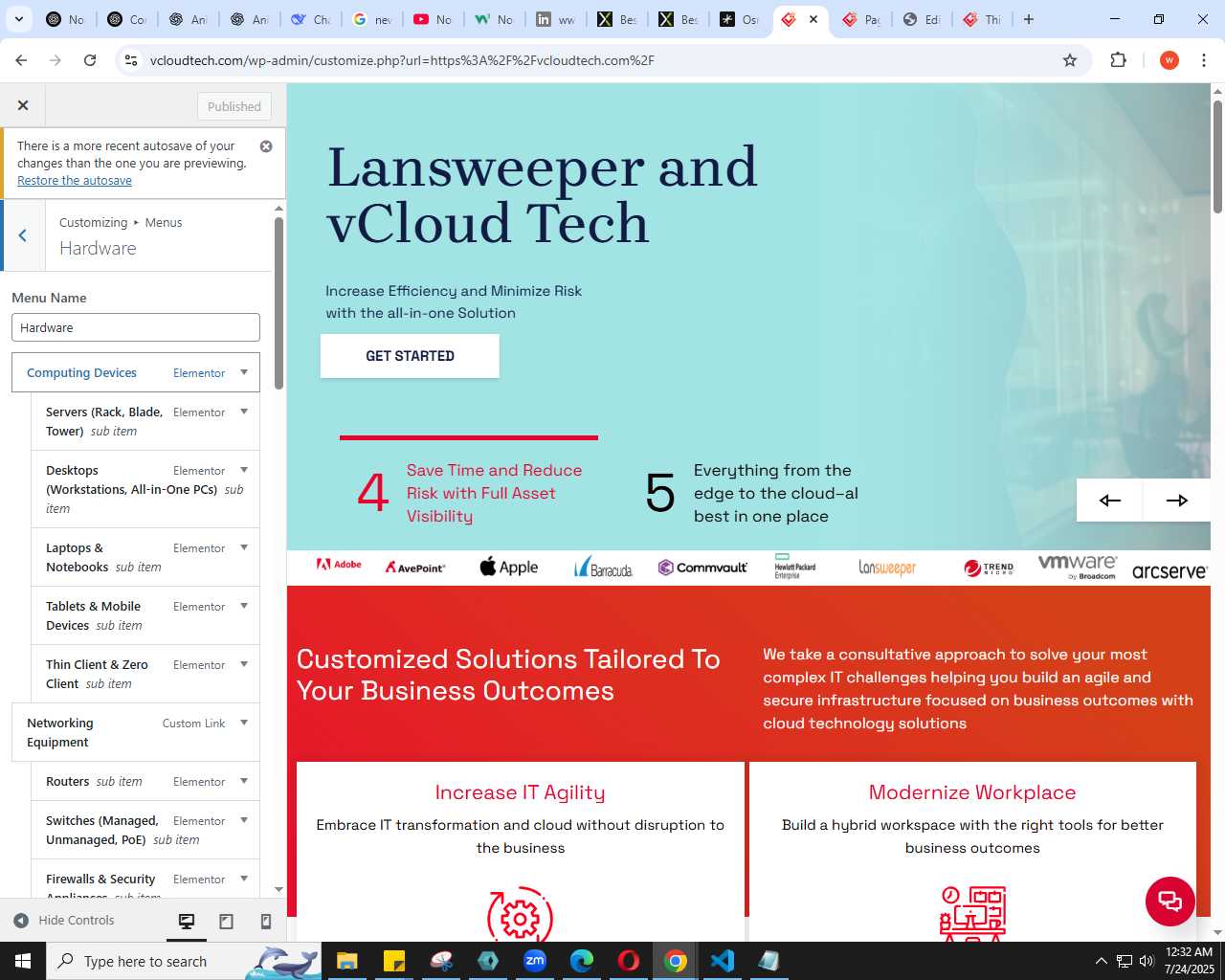
Task: Open Visual Studio Code from taskbar
Action: pyautogui.click(x=723, y=961)
